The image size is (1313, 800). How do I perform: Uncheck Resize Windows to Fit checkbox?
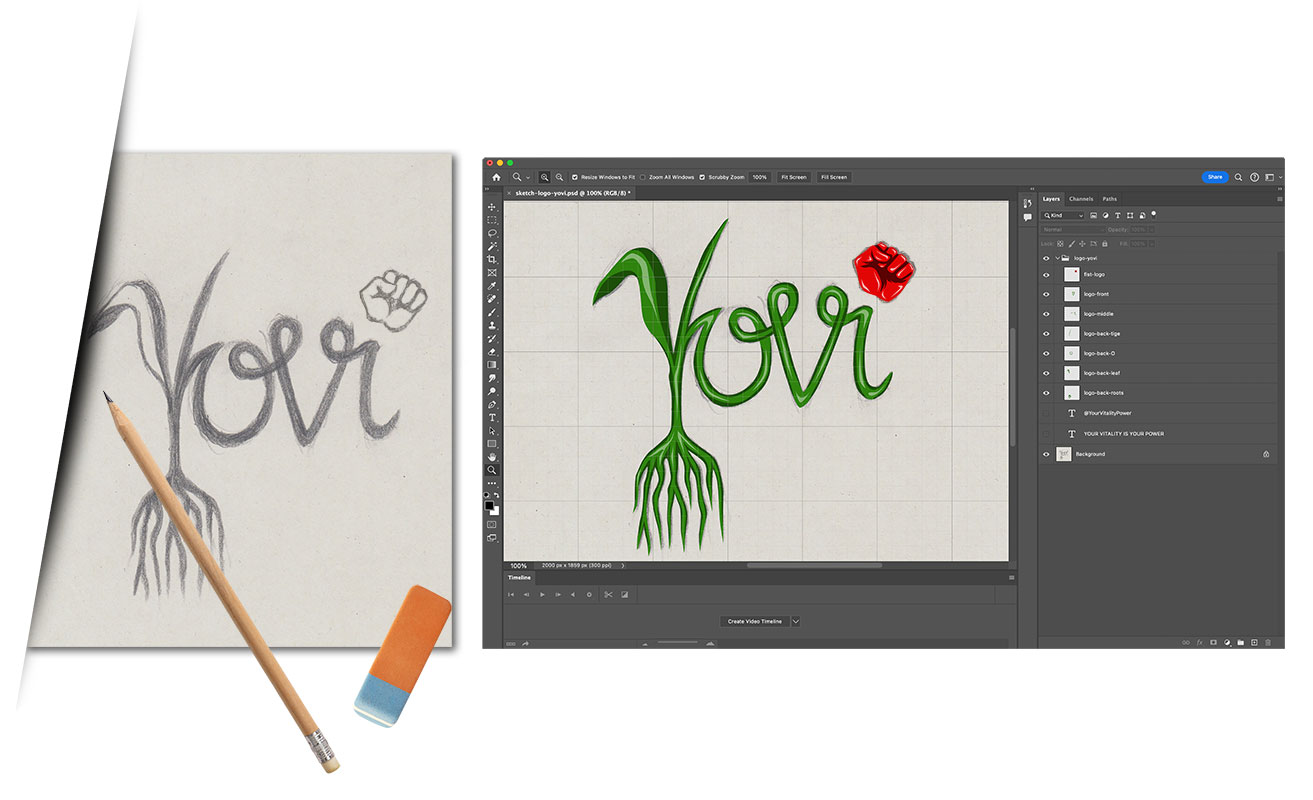(575, 177)
